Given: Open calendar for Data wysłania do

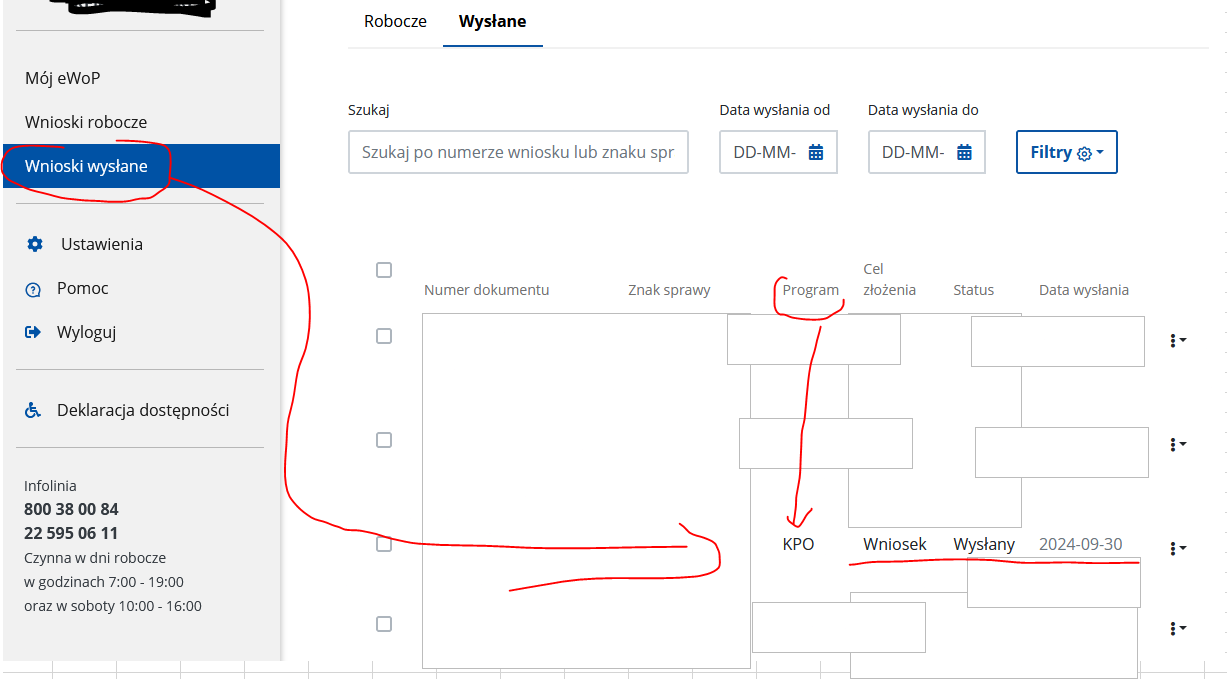Looking at the screenshot, I should tap(964, 152).
